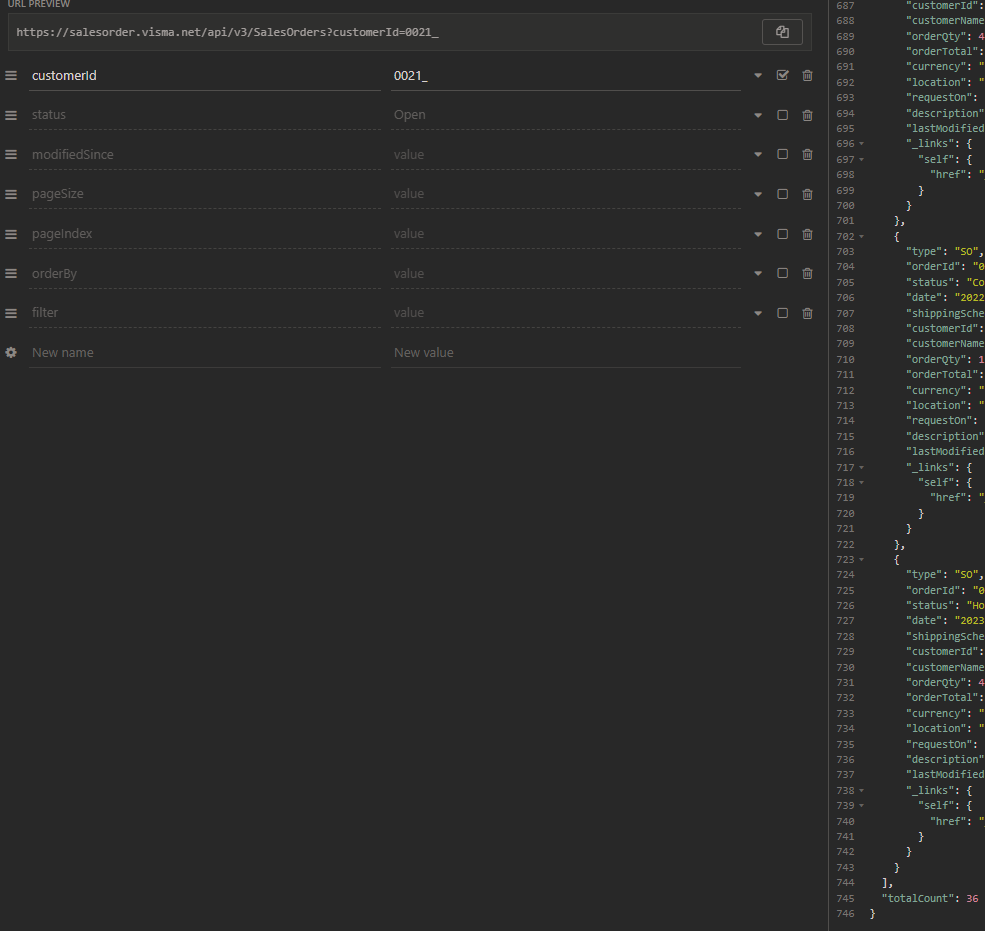The width and height of the screenshot is (985, 931).
Task: Collapse the self block at line 739
Action: 861,806
